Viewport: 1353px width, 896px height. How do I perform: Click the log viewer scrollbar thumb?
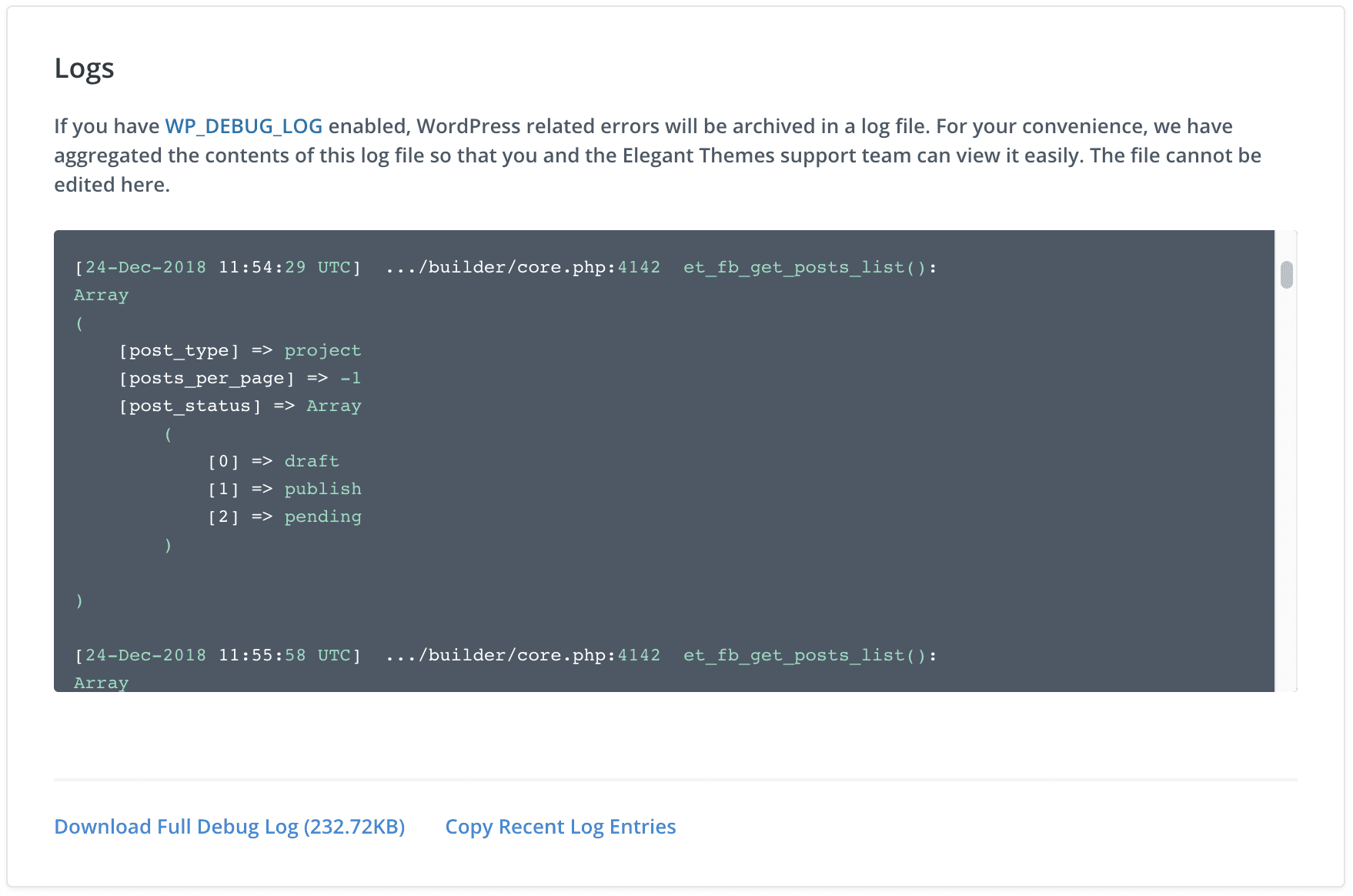tap(1286, 275)
